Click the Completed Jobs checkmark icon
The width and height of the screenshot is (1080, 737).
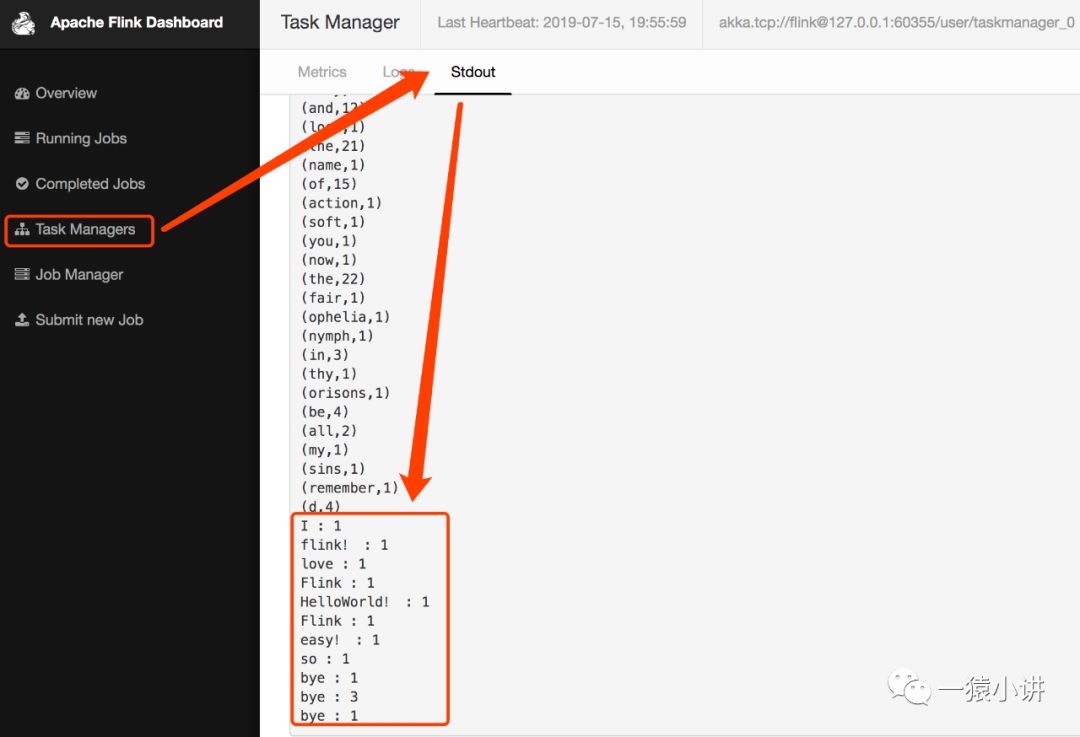pyautogui.click(x=22, y=184)
